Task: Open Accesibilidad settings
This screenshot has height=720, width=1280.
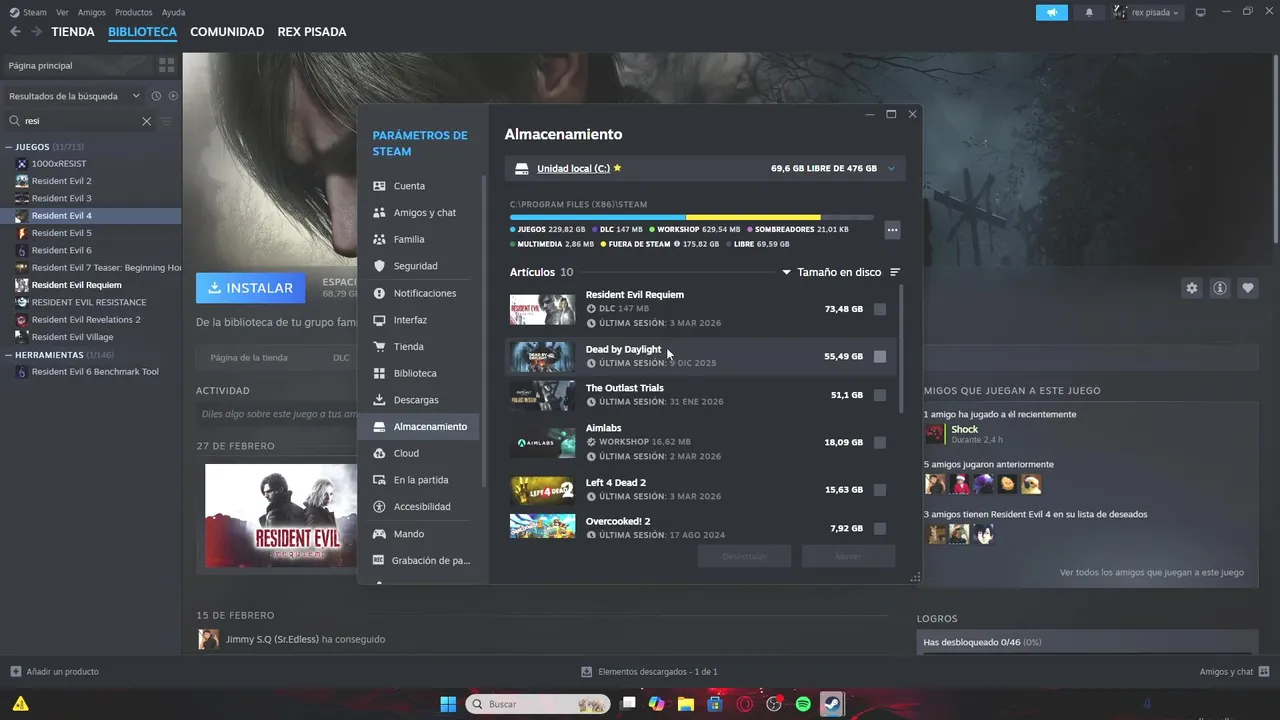Action: (420, 507)
